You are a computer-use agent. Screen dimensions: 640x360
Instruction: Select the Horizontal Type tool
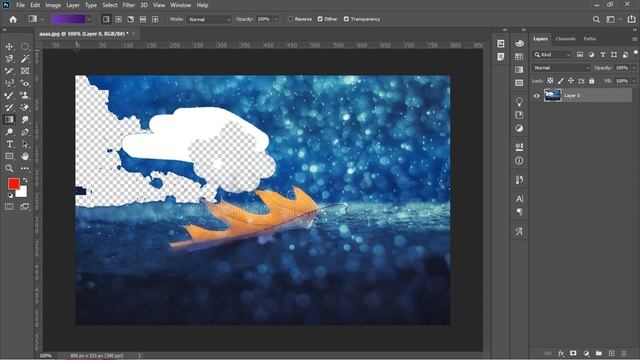[9, 144]
